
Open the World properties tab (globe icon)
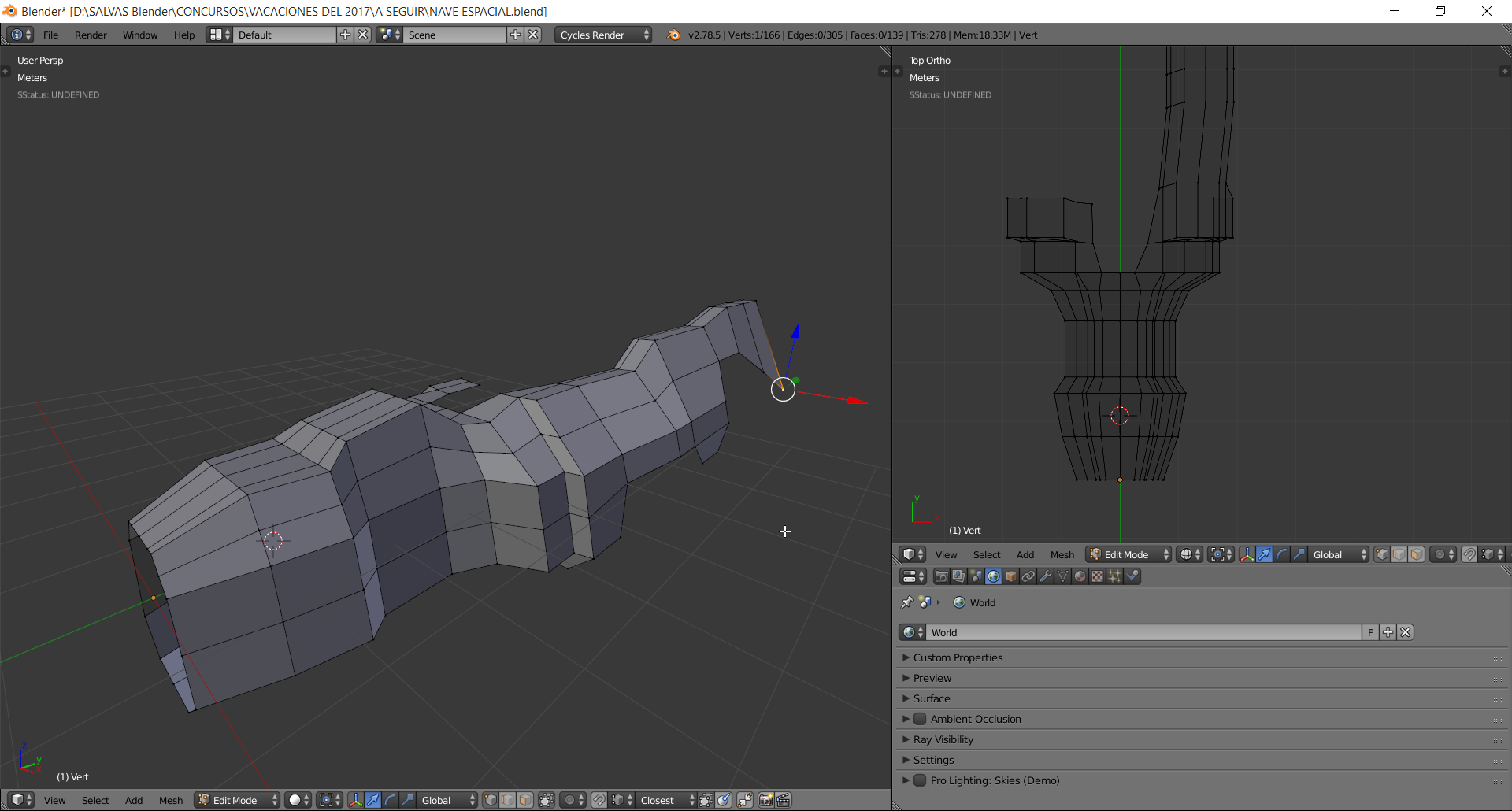[x=994, y=576]
